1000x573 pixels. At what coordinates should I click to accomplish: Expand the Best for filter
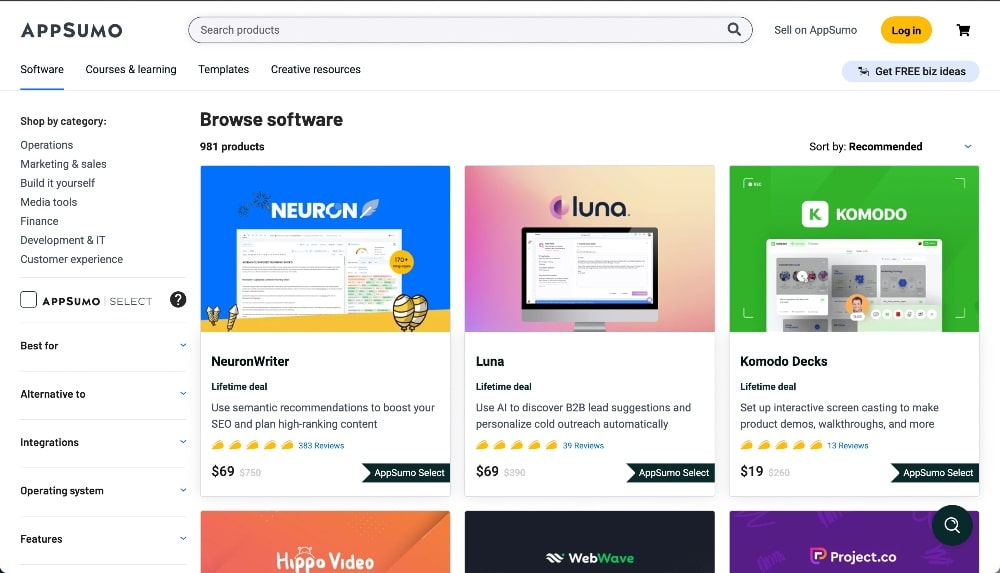[x=103, y=346]
